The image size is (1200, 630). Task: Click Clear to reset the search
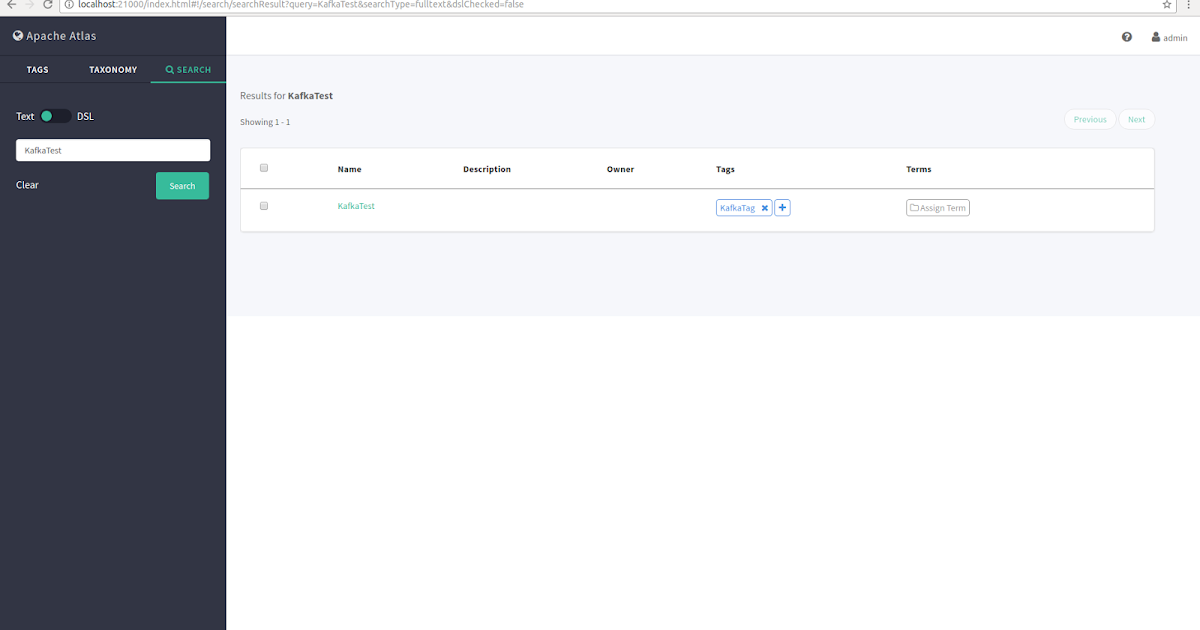(x=27, y=185)
